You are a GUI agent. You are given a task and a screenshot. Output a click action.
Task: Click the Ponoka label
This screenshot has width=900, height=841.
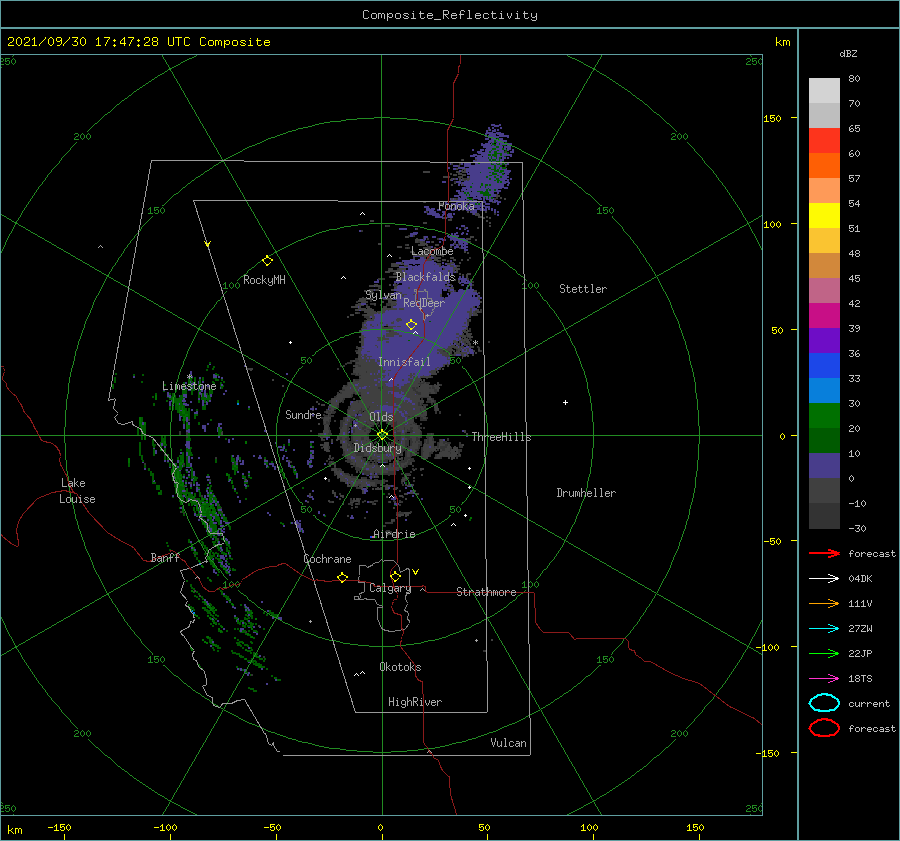click(456, 206)
